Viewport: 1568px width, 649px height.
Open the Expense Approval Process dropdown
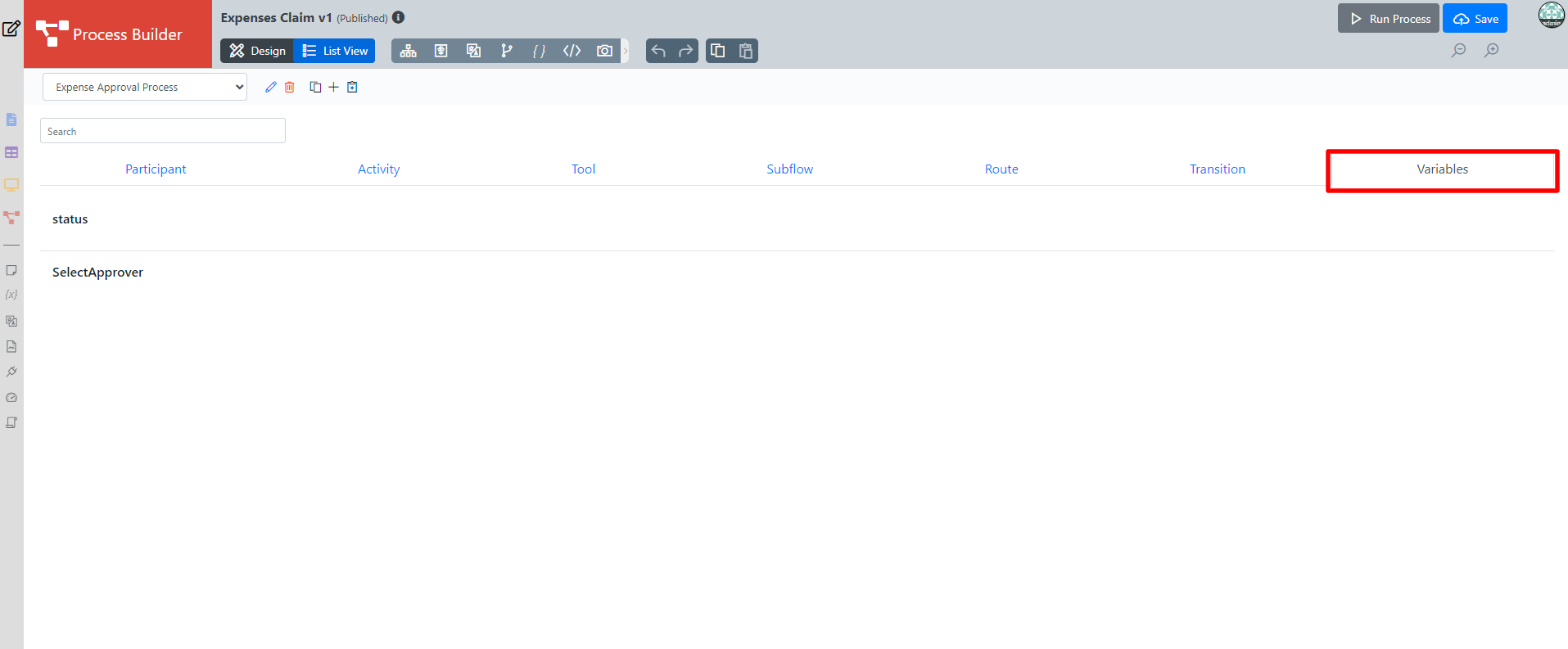point(145,87)
